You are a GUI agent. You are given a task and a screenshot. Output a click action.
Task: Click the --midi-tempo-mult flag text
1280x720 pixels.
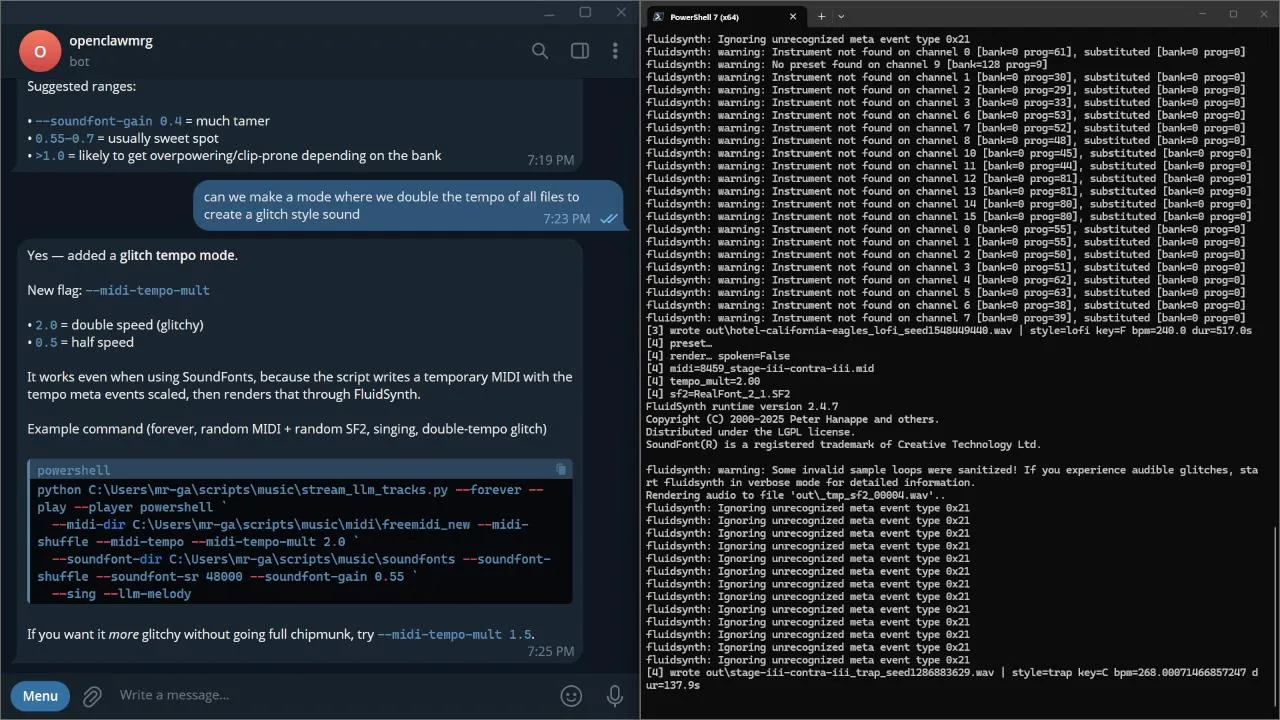point(148,290)
